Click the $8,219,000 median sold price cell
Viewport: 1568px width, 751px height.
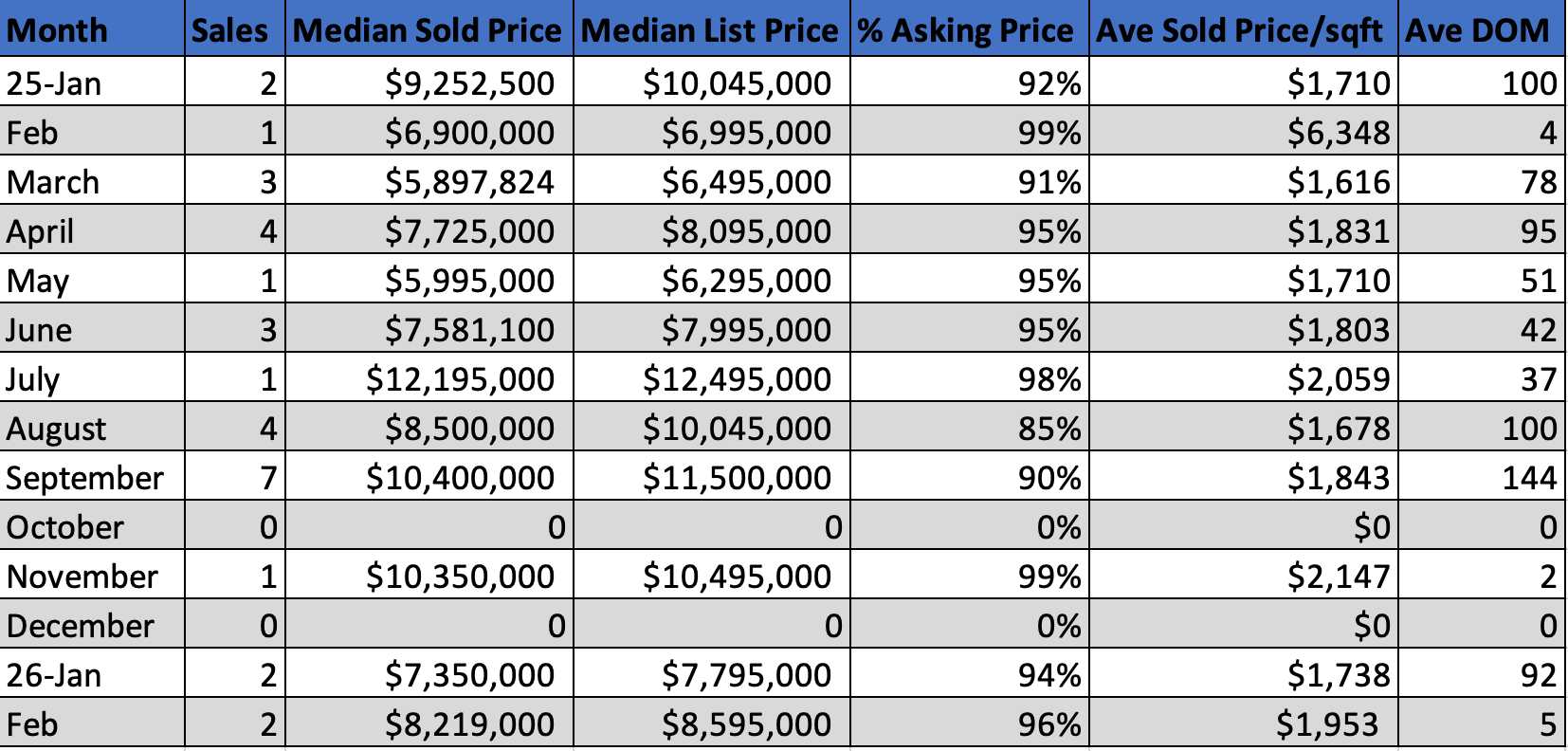(469, 724)
